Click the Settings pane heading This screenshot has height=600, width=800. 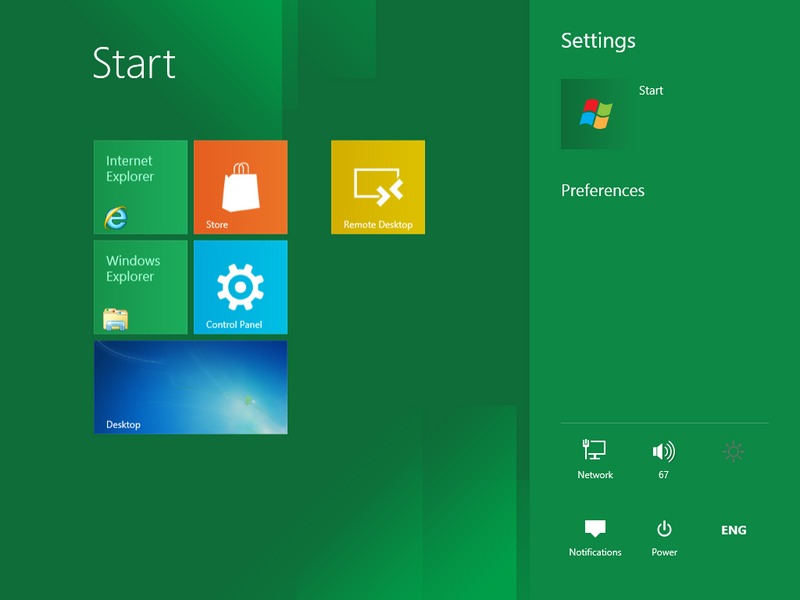tap(598, 41)
